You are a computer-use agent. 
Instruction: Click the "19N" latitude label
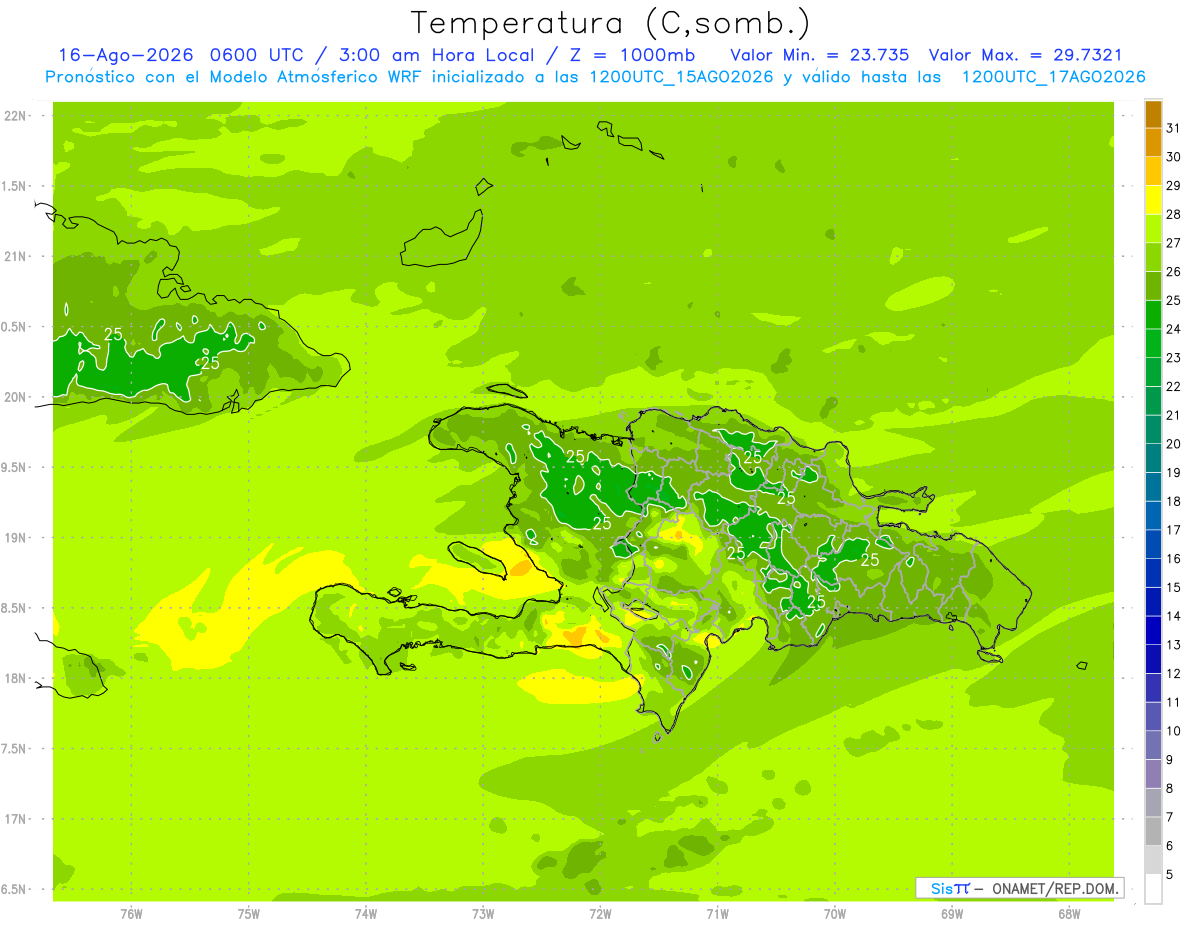coord(16,538)
